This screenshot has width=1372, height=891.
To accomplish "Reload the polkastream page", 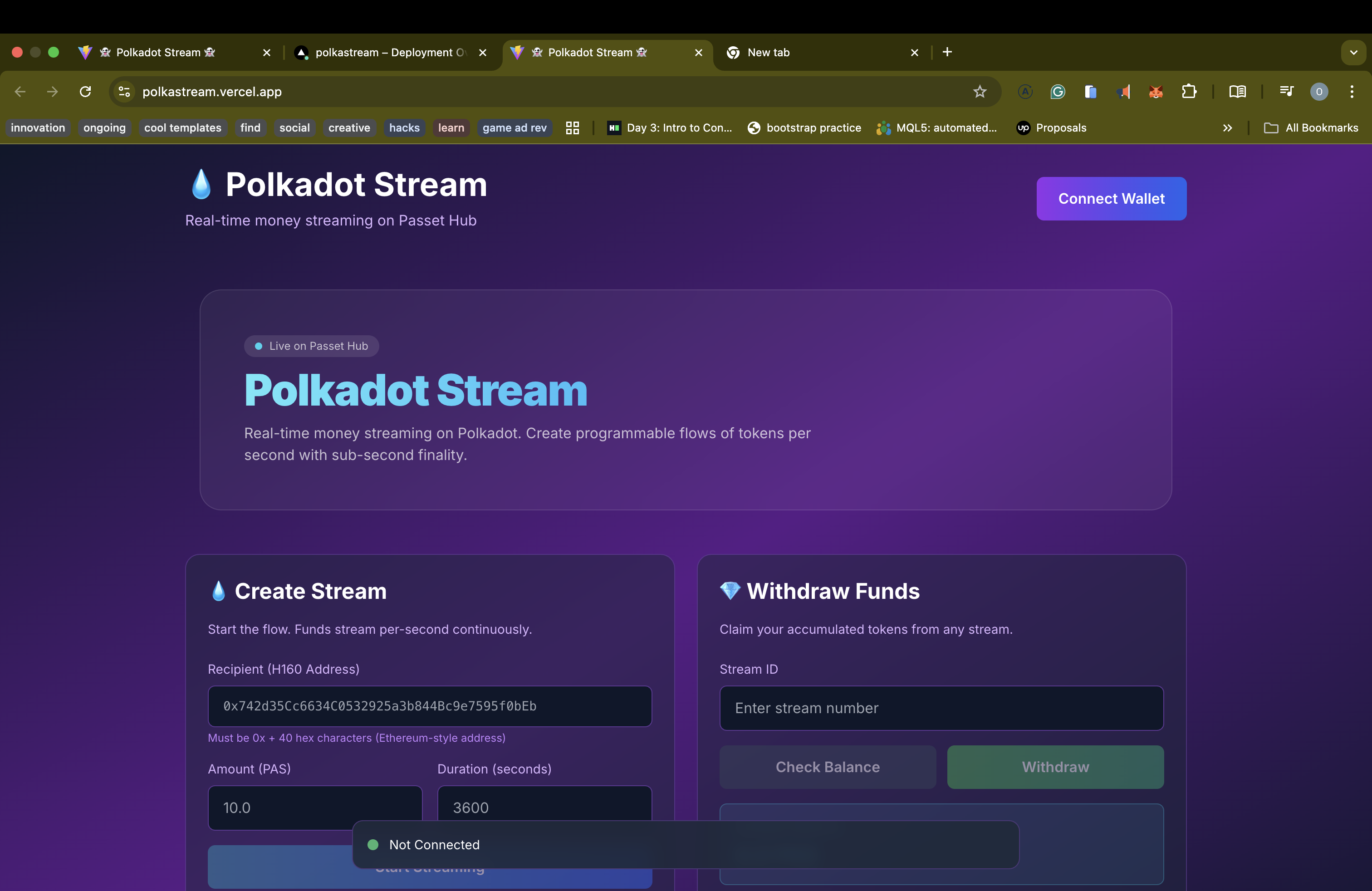I will (85, 92).
